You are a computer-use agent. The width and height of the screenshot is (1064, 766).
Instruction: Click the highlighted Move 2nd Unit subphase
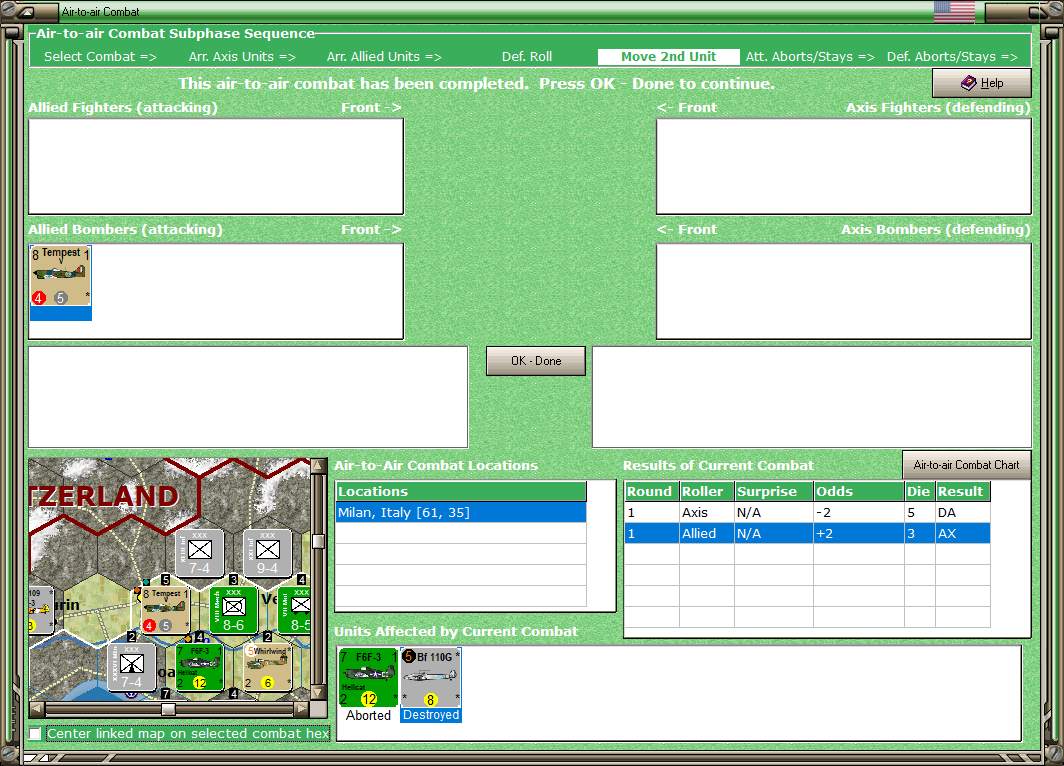coord(668,57)
